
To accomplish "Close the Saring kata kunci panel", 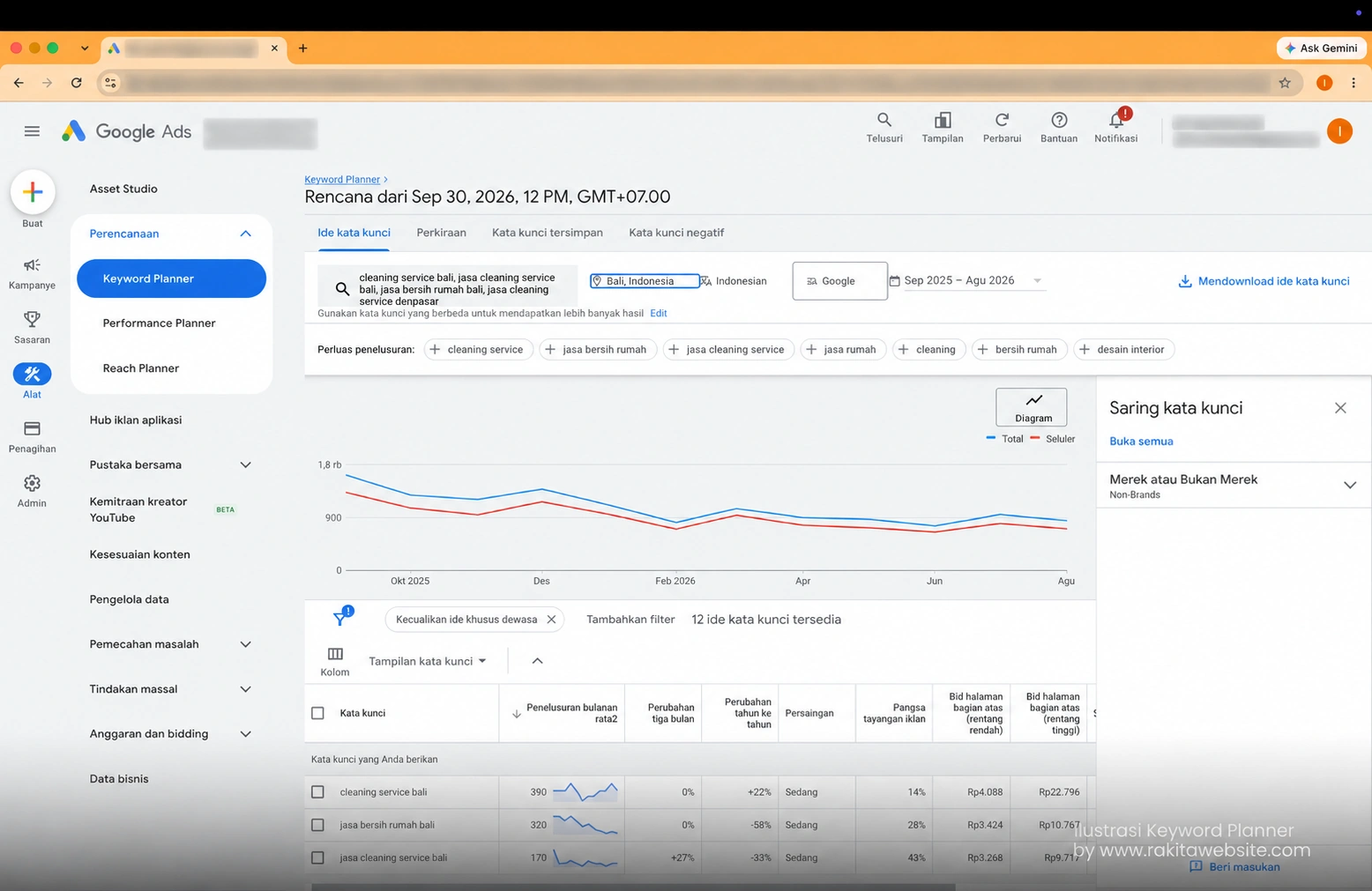I will (x=1340, y=408).
